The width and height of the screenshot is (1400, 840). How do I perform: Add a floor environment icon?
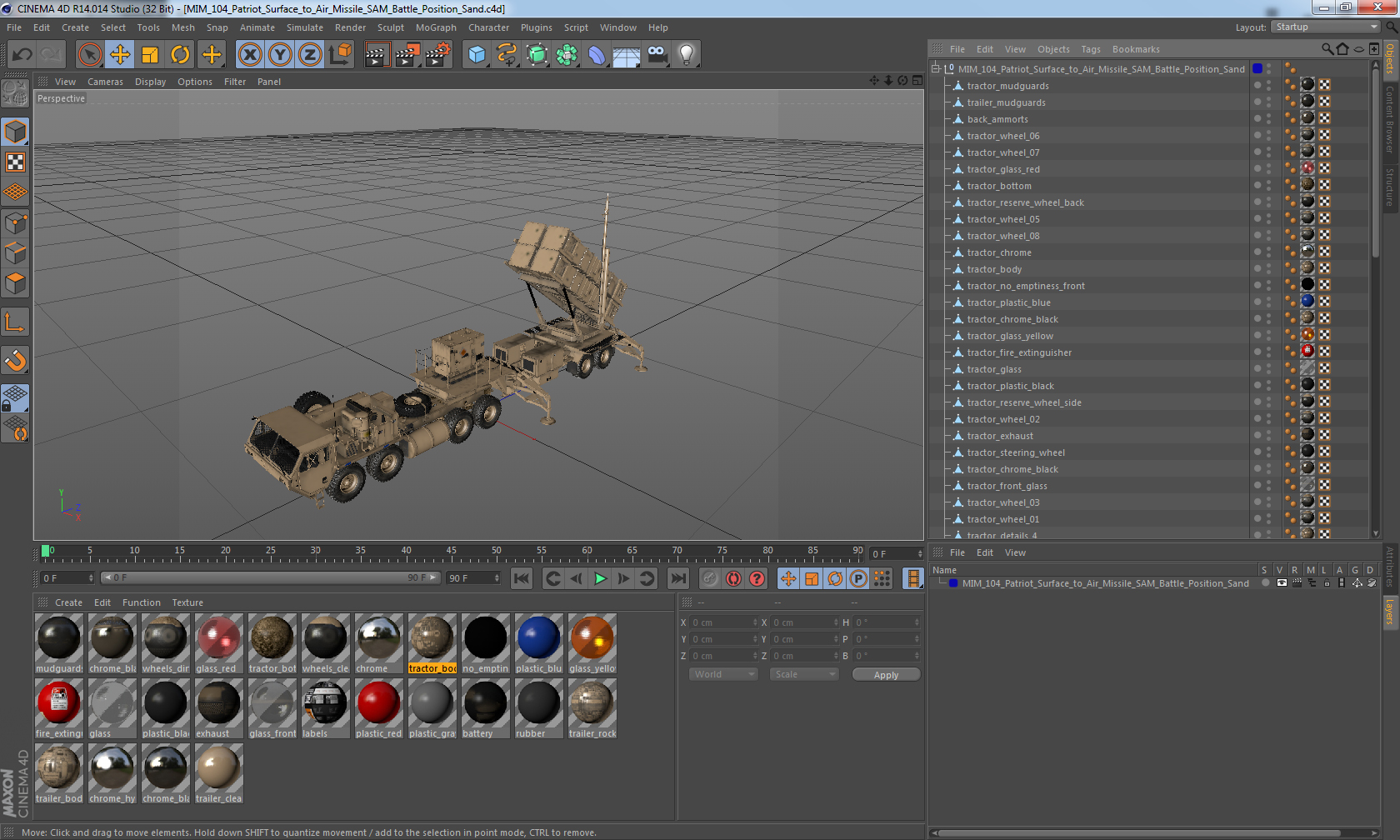click(x=627, y=55)
